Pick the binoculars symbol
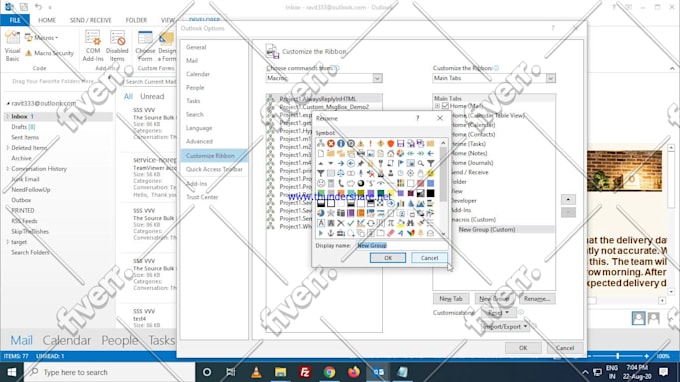Image resolution: width=680 pixels, height=382 pixels. 411,223
